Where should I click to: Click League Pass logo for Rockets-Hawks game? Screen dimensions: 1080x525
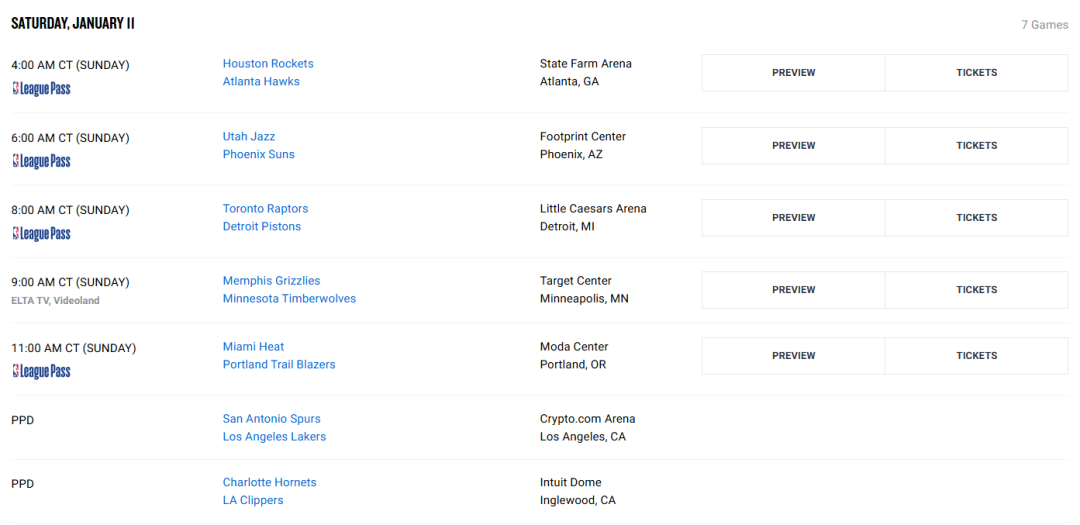point(41,89)
